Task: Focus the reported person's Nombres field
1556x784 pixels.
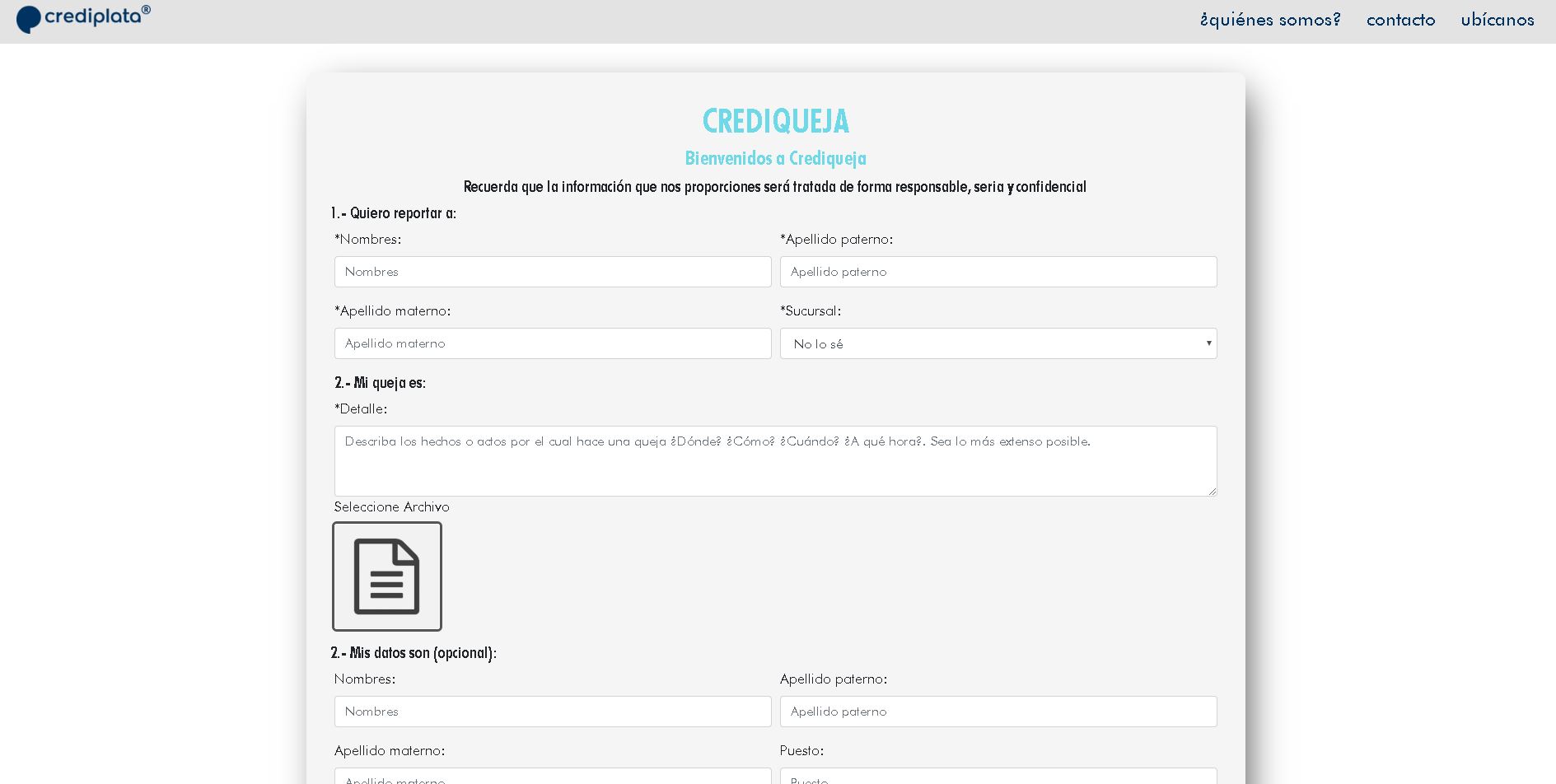Action: (x=553, y=272)
